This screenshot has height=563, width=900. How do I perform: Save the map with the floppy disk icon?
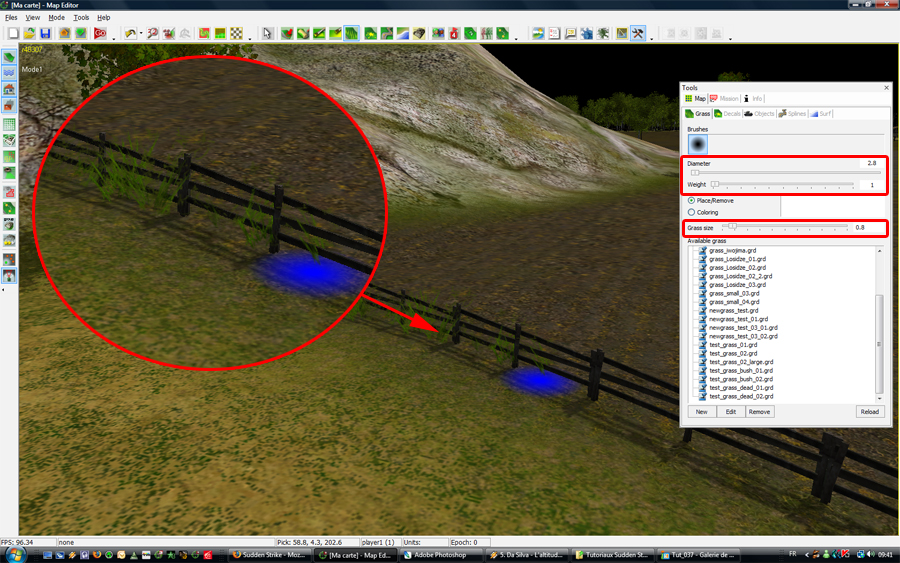pyautogui.click(x=45, y=33)
